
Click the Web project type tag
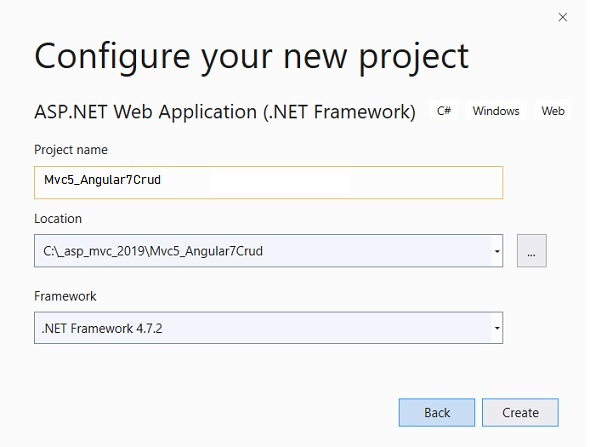(553, 111)
